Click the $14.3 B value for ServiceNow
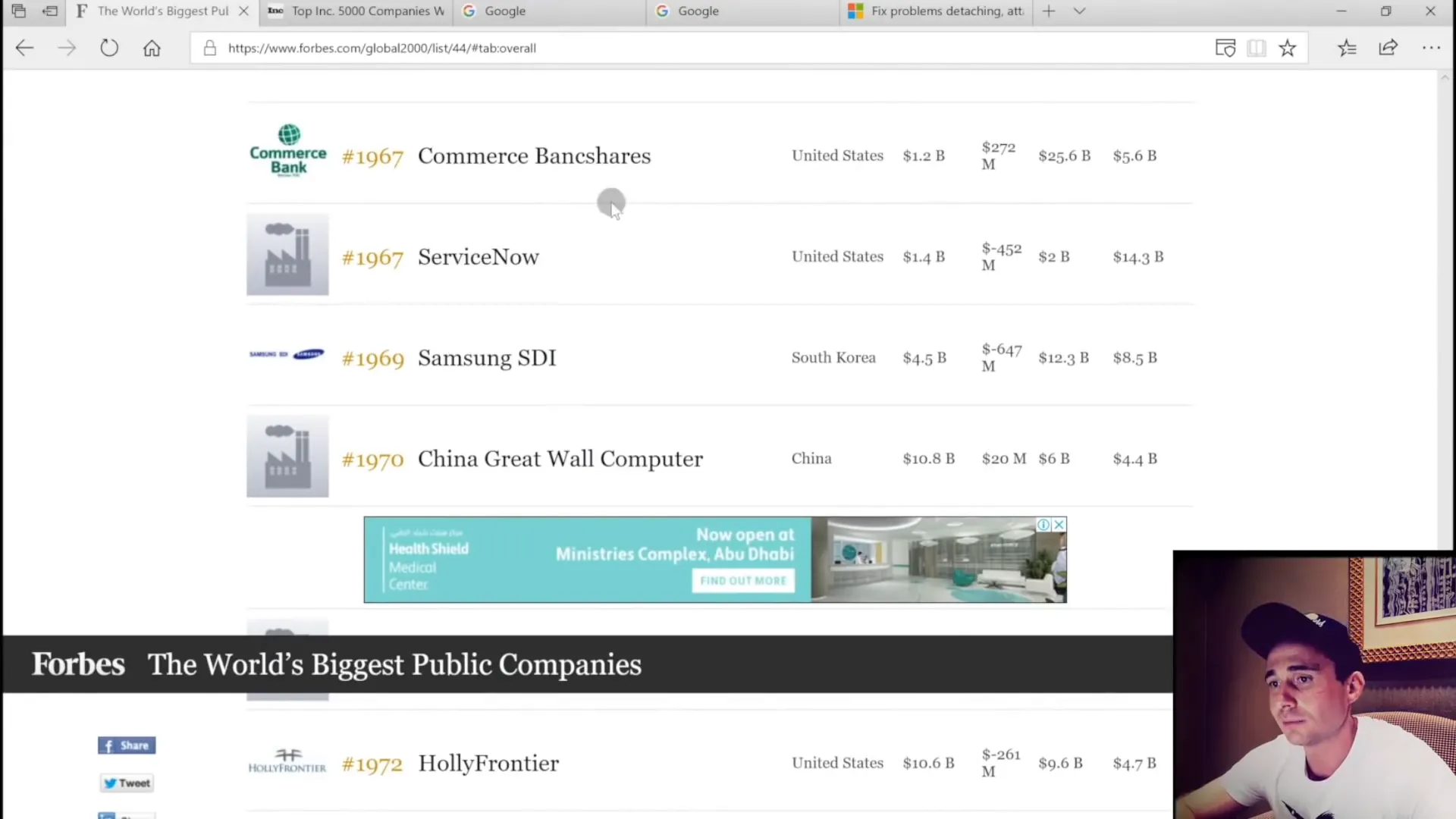Image resolution: width=1456 pixels, height=819 pixels. [x=1137, y=257]
